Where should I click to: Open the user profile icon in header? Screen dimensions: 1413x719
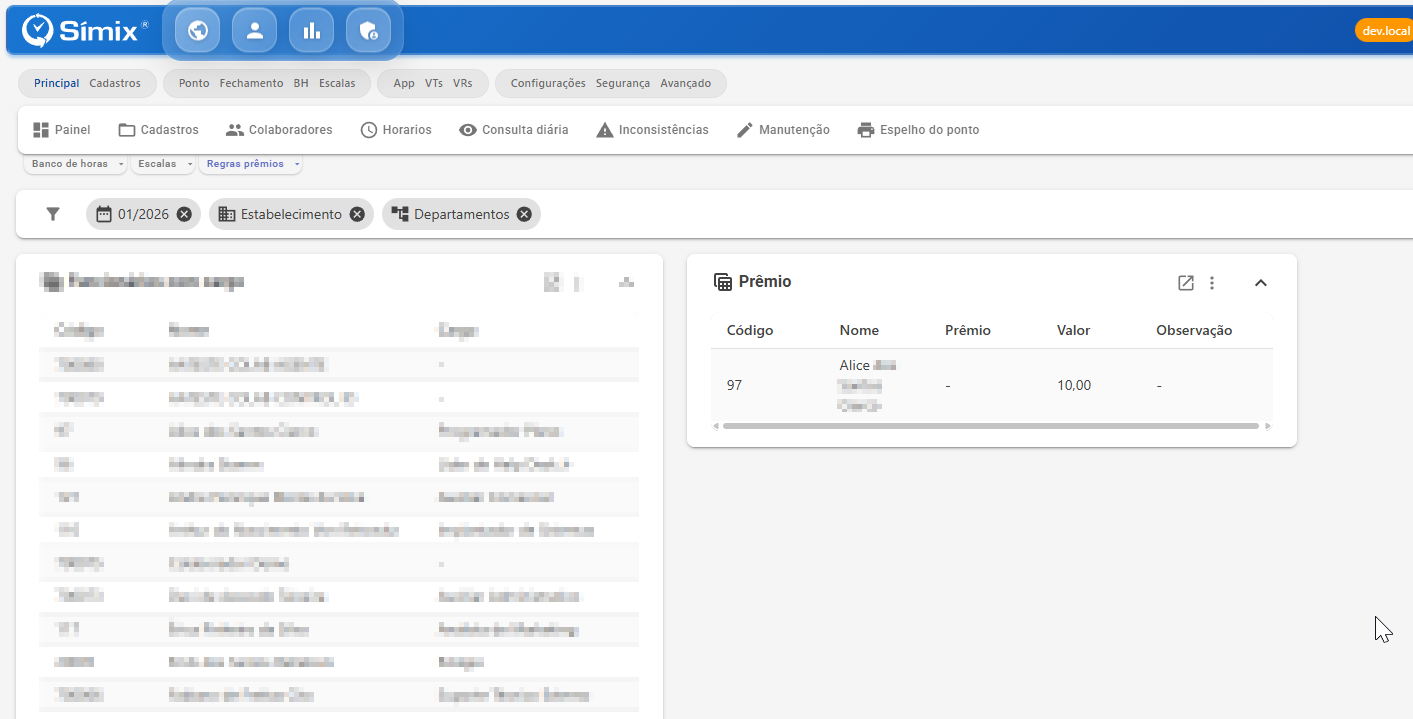tap(254, 31)
